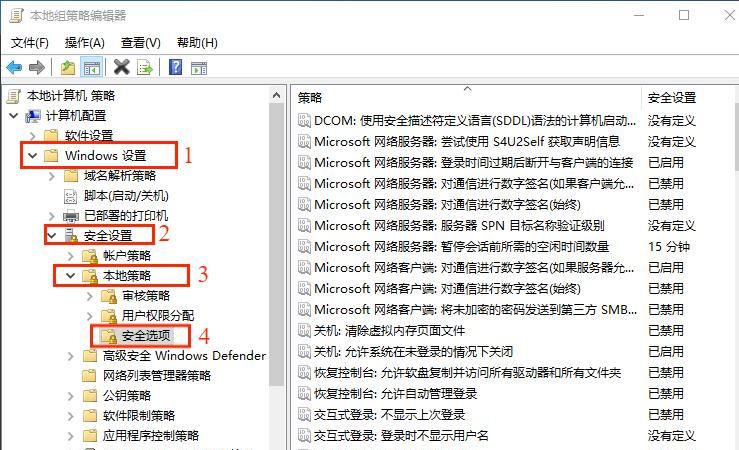Open the 操作(A) menu
The image size is (739, 450).
tap(84, 43)
